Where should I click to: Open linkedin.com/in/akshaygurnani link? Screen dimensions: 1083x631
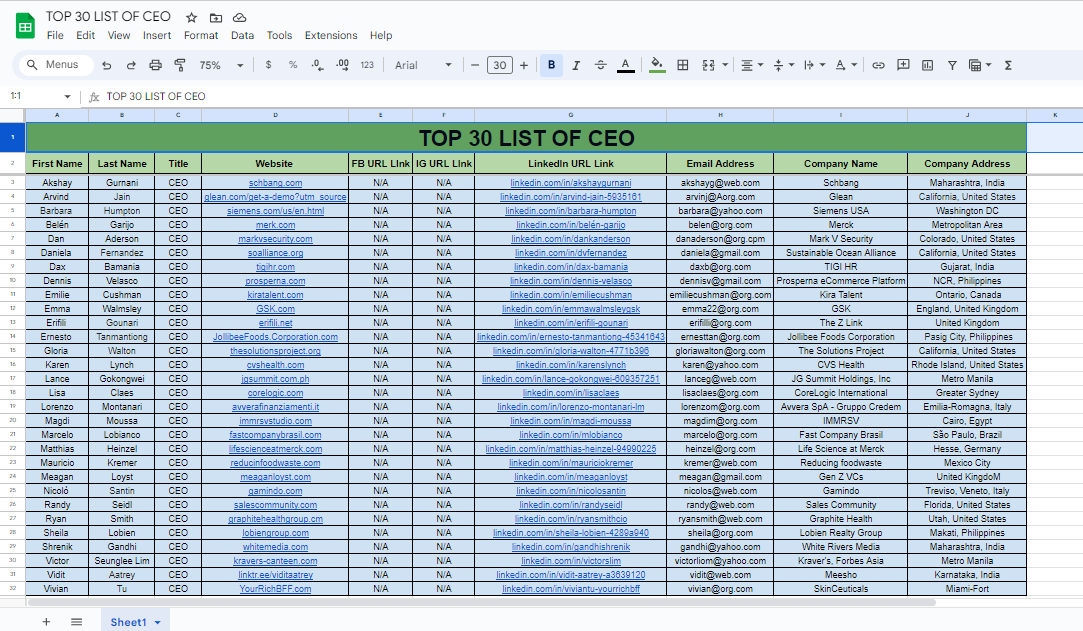tap(571, 183)
